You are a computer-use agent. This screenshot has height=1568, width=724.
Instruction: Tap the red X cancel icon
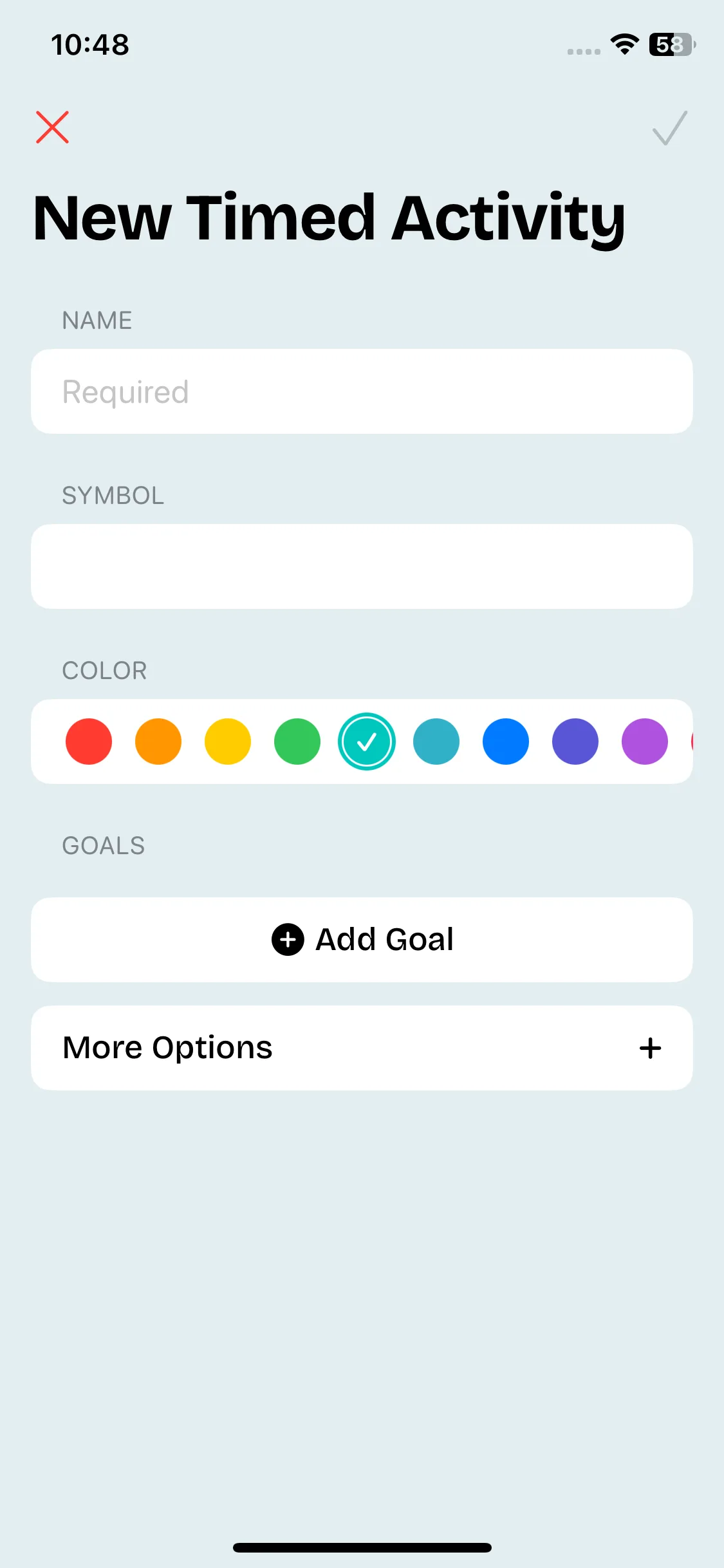click(x=52, y=127)
